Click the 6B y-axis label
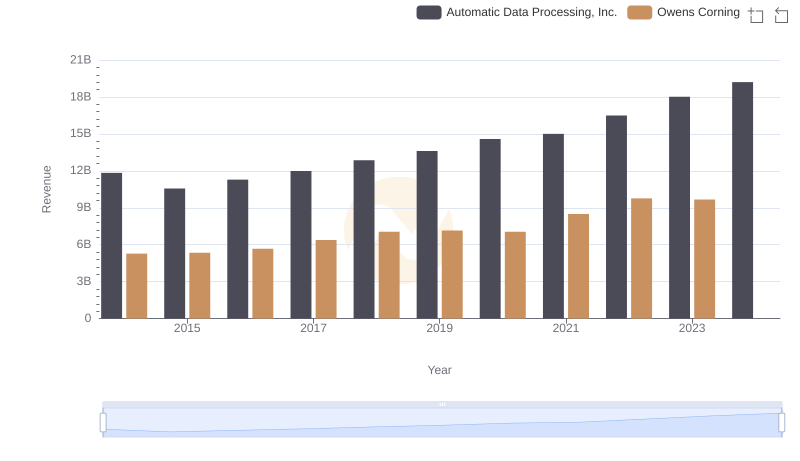This screenshot has width=800, height=461. click(x=84, y=244)
